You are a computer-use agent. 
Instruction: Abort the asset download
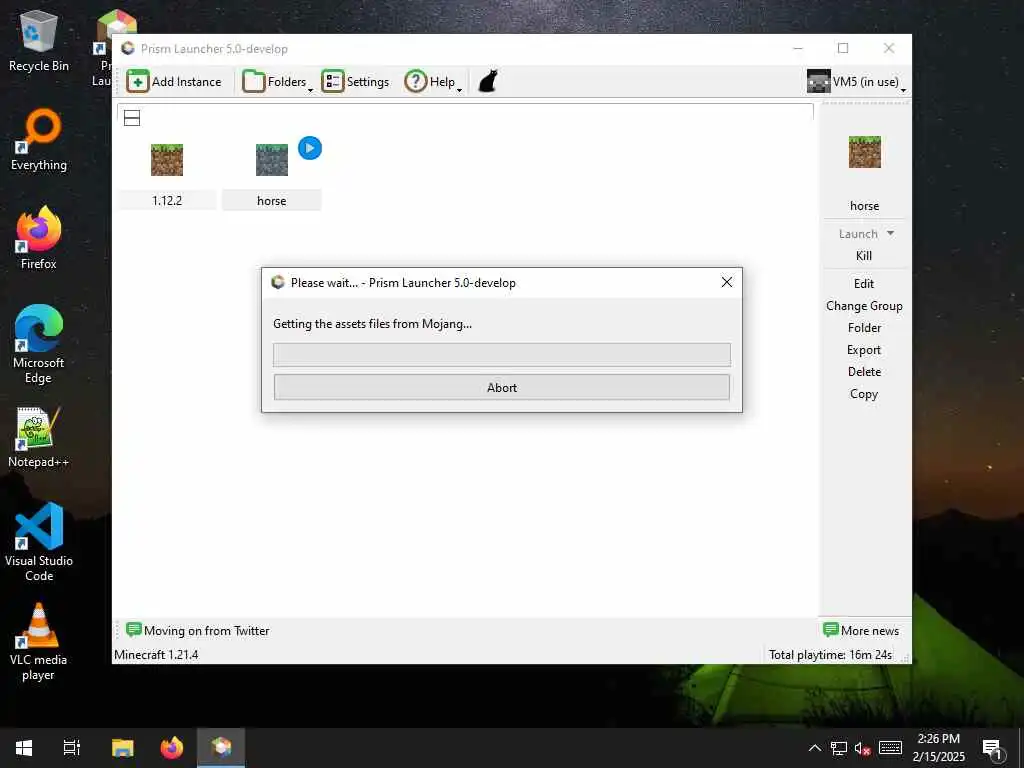[502, 387]
